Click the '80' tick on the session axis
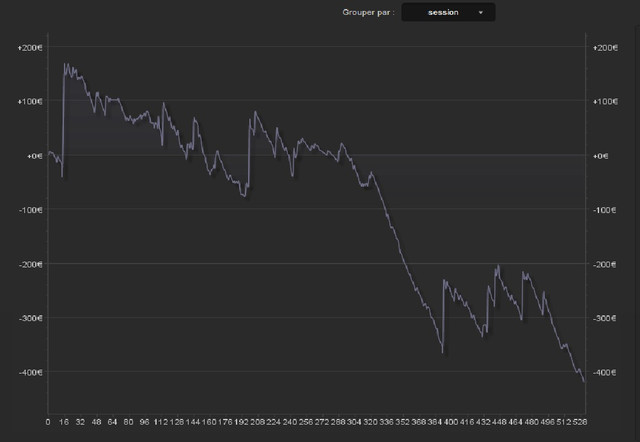 pyautogui.click(x=128, y=422)
